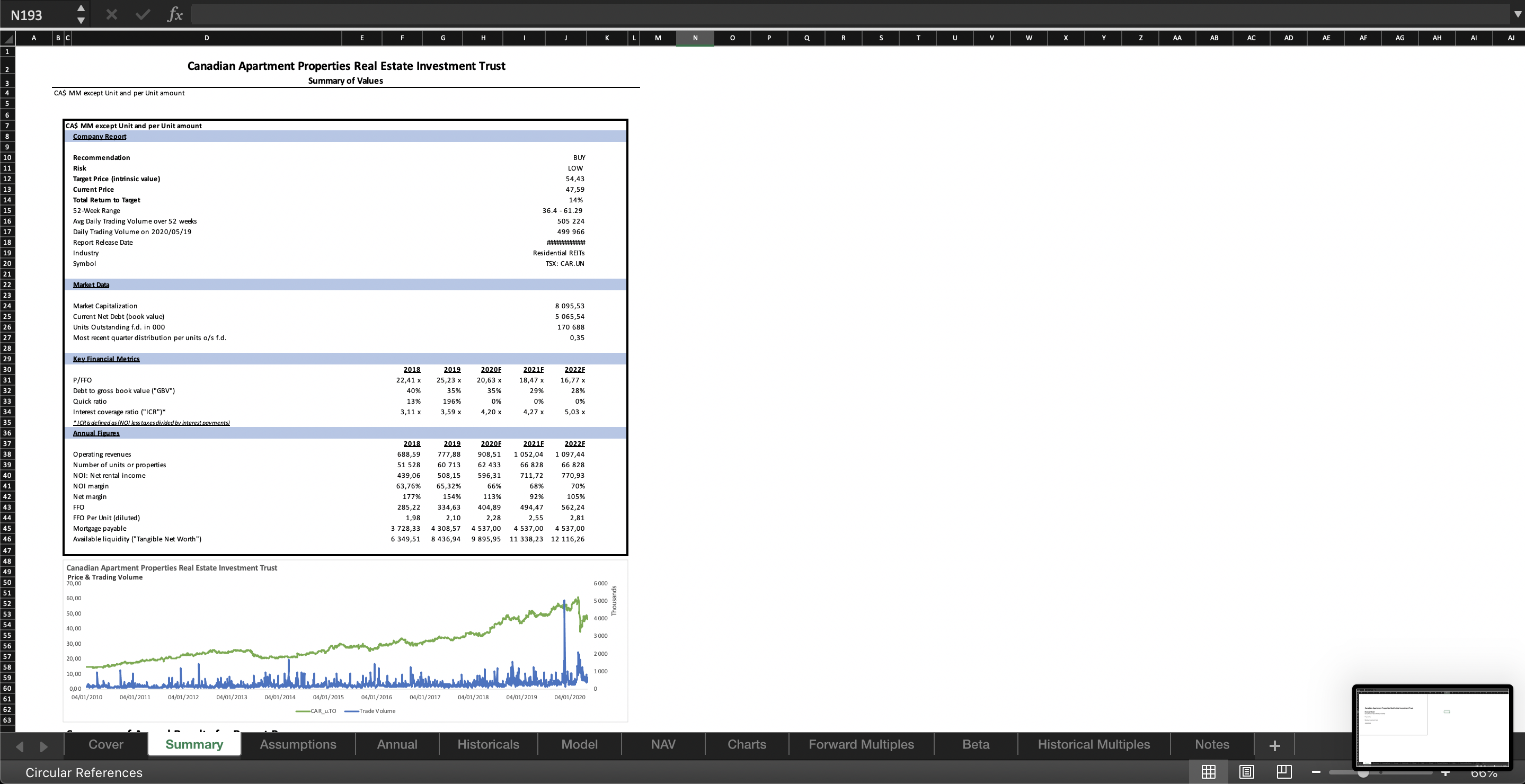Select the Beta sheet tab
Screen dimensions: 1525x784
976,744
